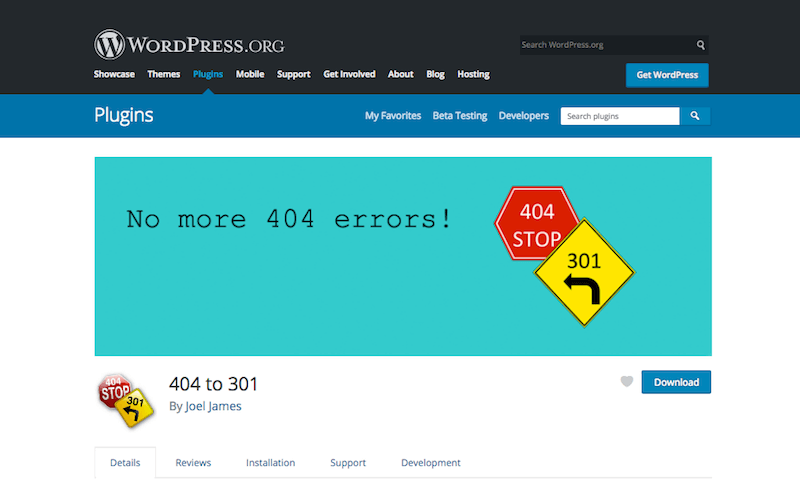
Task: Open the Mobile menu item
Action: click(250, 74)
